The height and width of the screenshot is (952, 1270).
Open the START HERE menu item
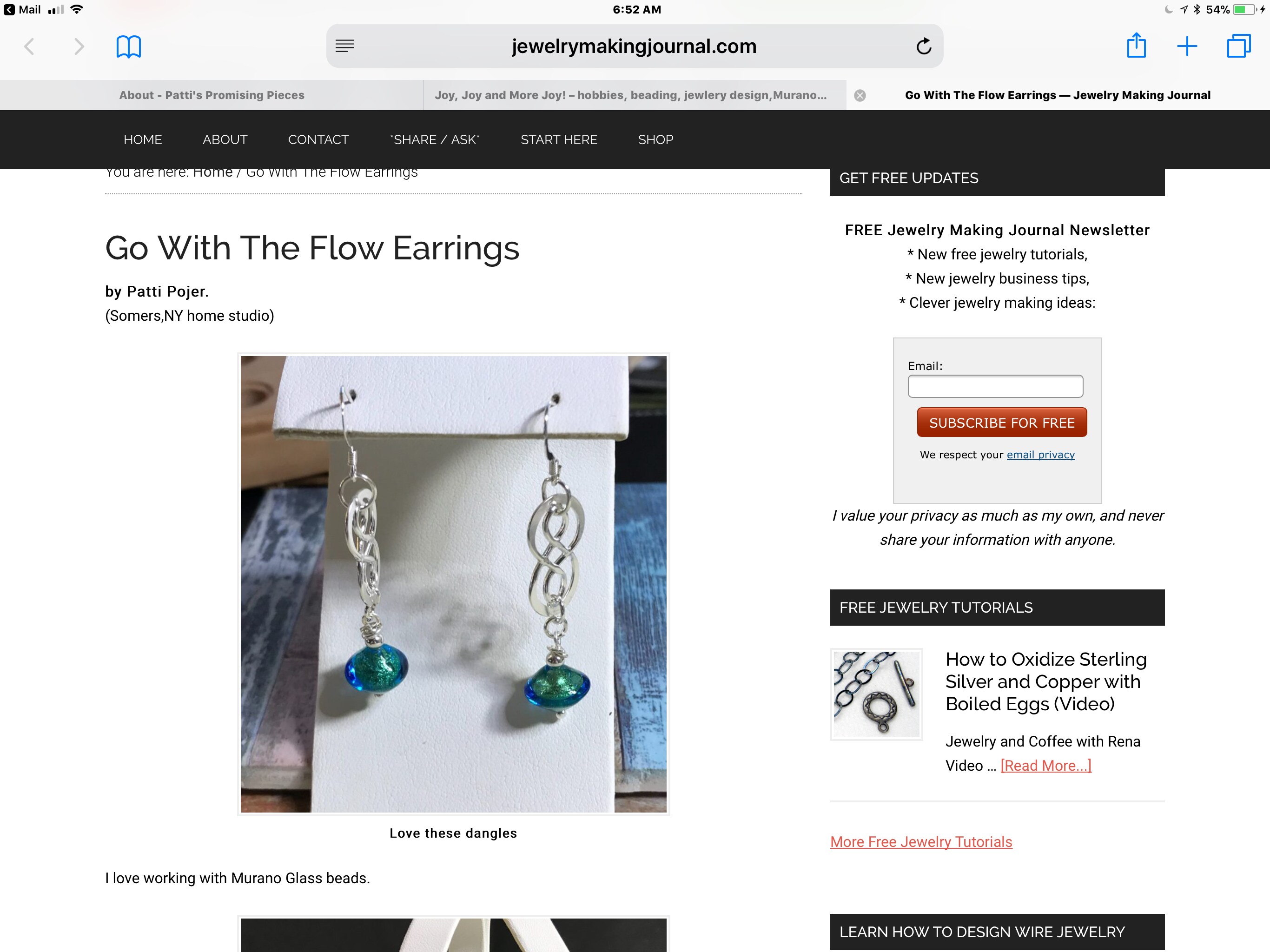559,139
